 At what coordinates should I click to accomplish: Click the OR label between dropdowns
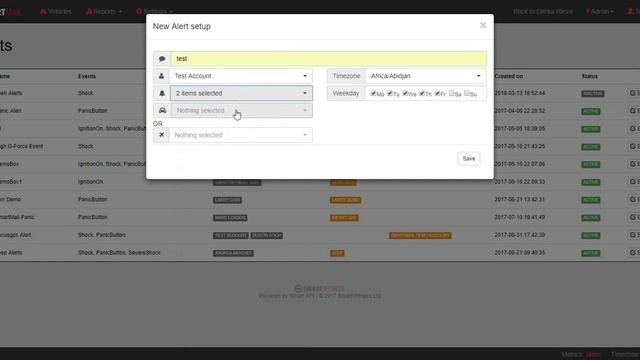tap(158, 123)
